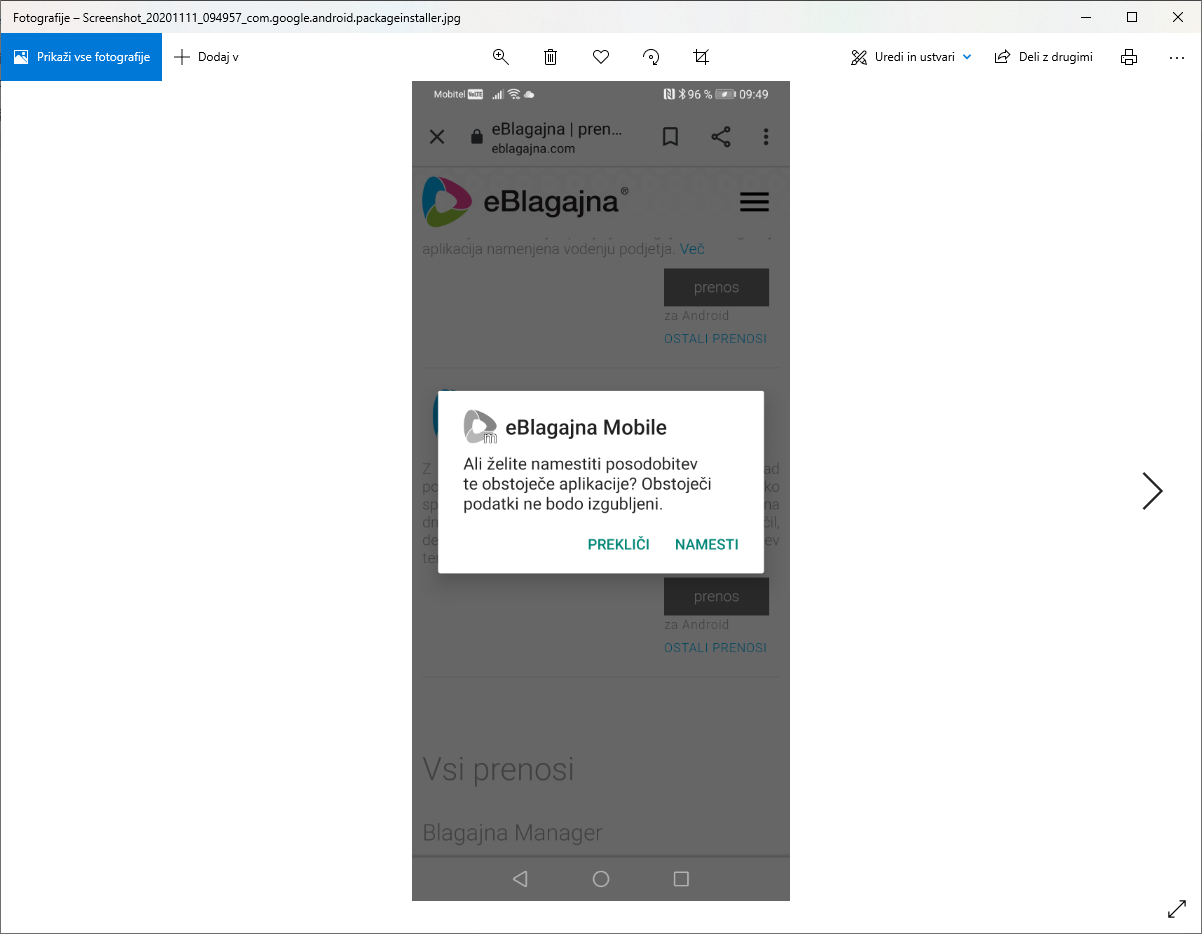Click Deli z drugimi to share

click(1043, 57)
